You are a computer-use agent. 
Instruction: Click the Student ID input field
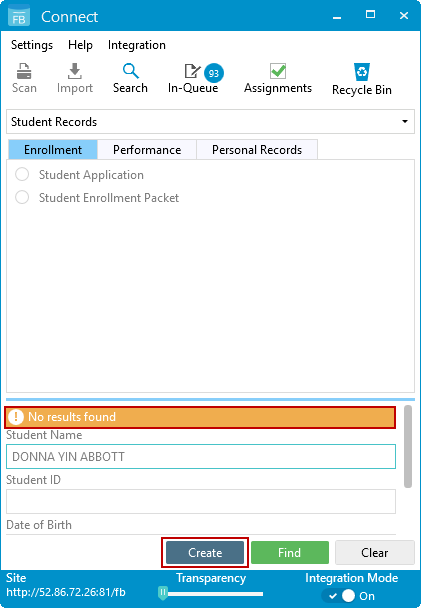click(201, 501)
